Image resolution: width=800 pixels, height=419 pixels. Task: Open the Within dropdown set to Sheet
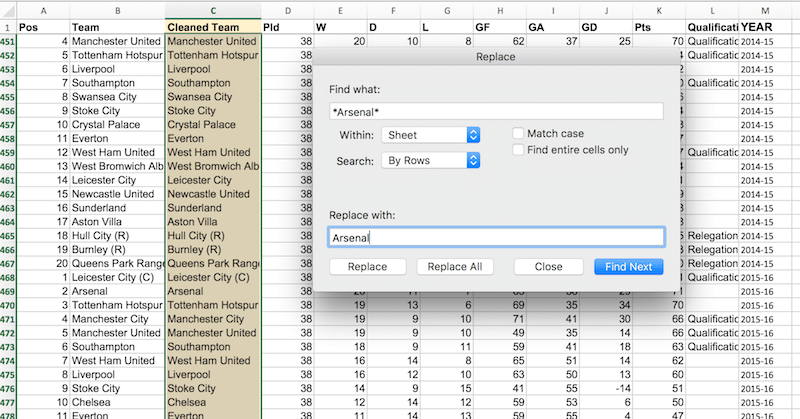pyautogui.click(x=431, y=135)
